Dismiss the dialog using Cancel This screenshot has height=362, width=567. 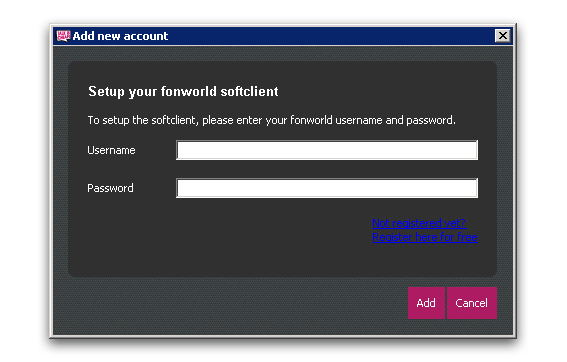pos(472,303)
